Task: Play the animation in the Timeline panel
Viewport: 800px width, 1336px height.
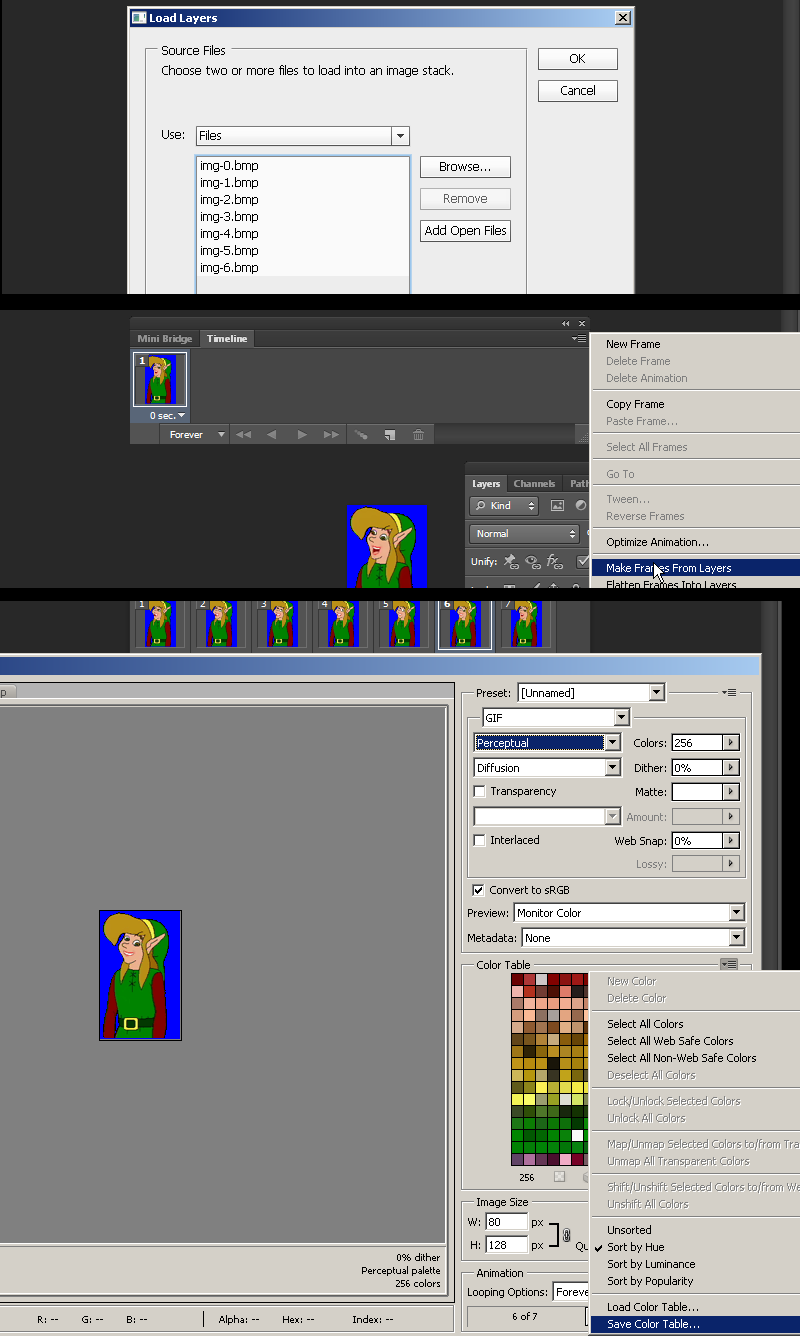Action: [302, 435]
